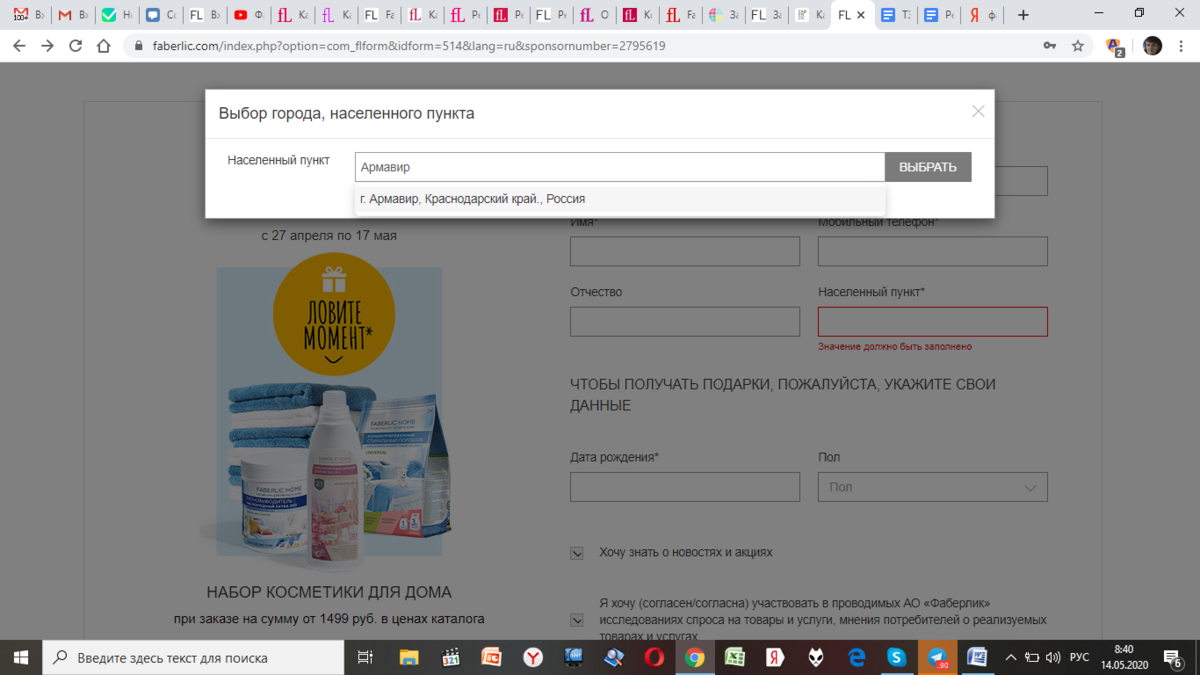Close the active FL tab
The height and width of the screenshot is (675, 1200).
[861, 15]
